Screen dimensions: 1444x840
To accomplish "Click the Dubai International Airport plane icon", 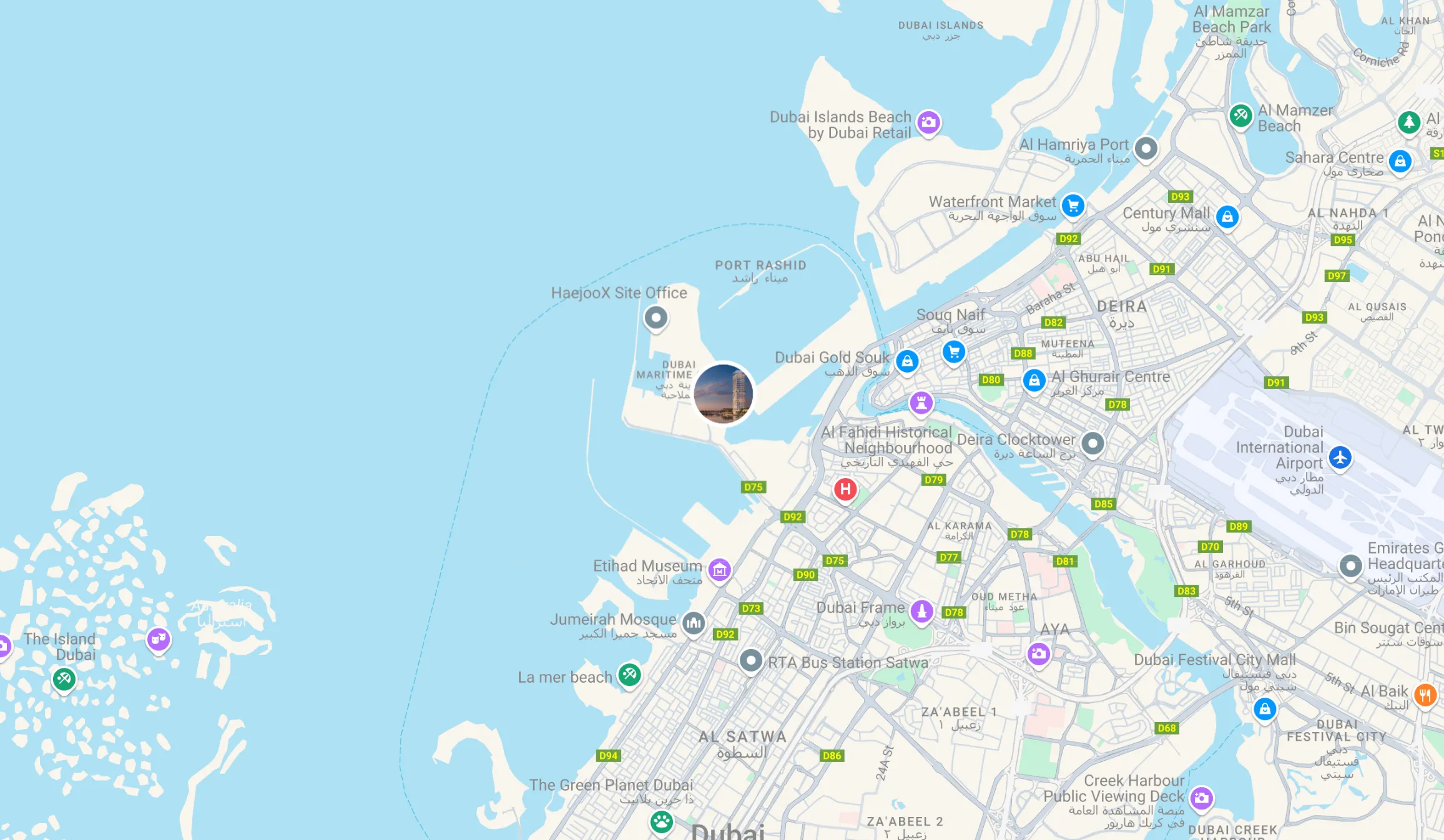I will [1340, 458].
